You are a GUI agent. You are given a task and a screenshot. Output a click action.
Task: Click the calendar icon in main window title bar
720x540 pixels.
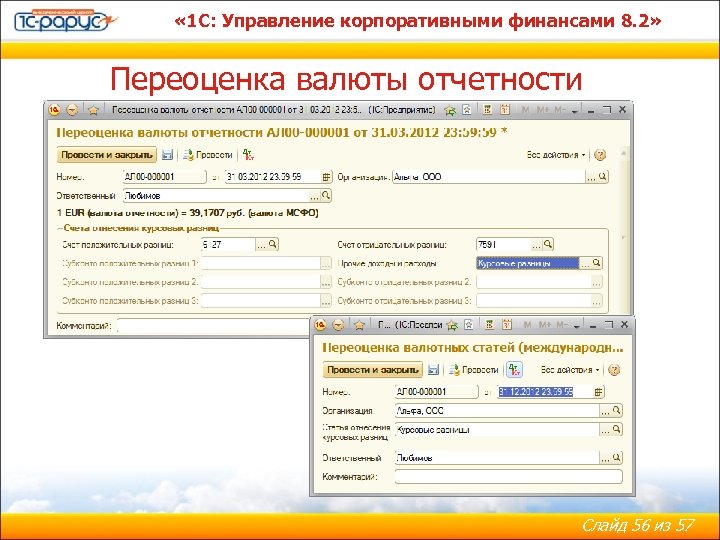point(505,109)
